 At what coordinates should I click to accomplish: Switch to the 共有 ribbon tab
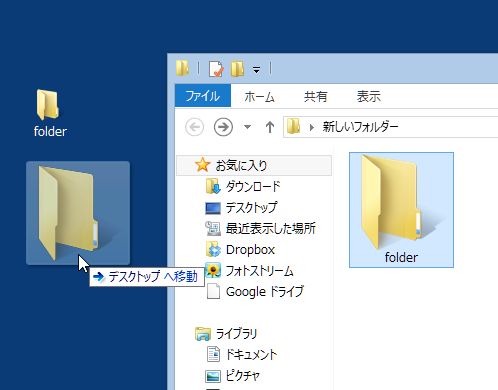click(x=315, y=97)
